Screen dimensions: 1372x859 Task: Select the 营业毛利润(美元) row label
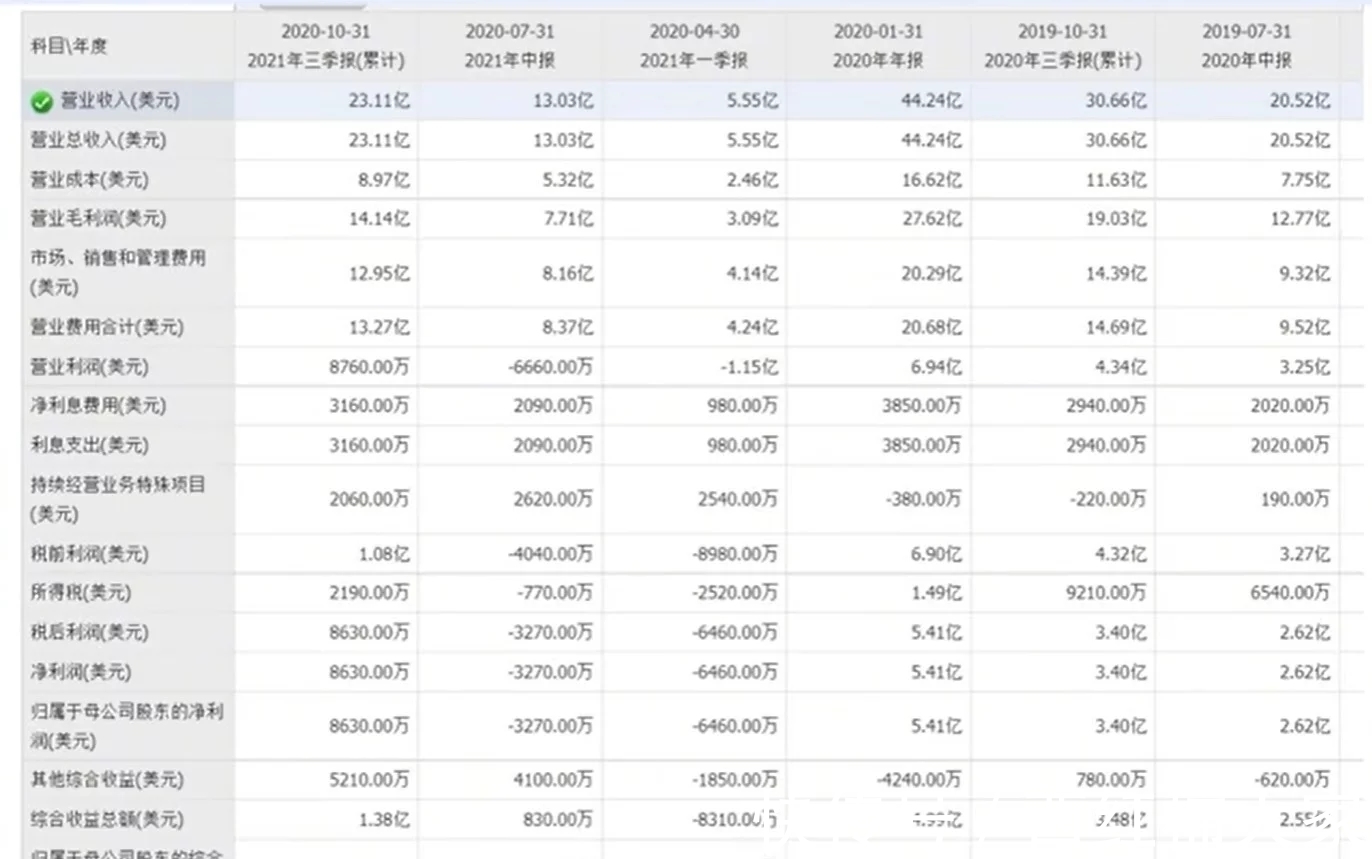(x=97, y=219)
